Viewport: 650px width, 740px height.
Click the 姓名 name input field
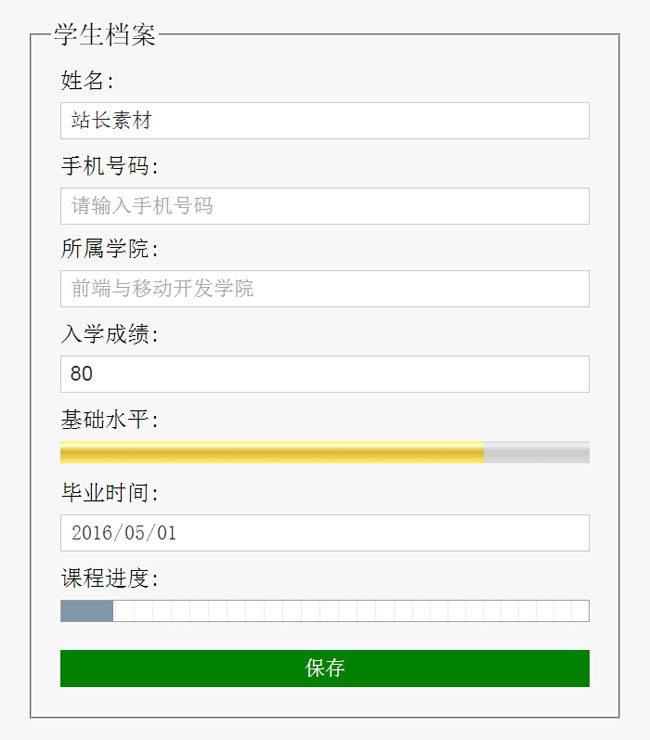(324, 121)
